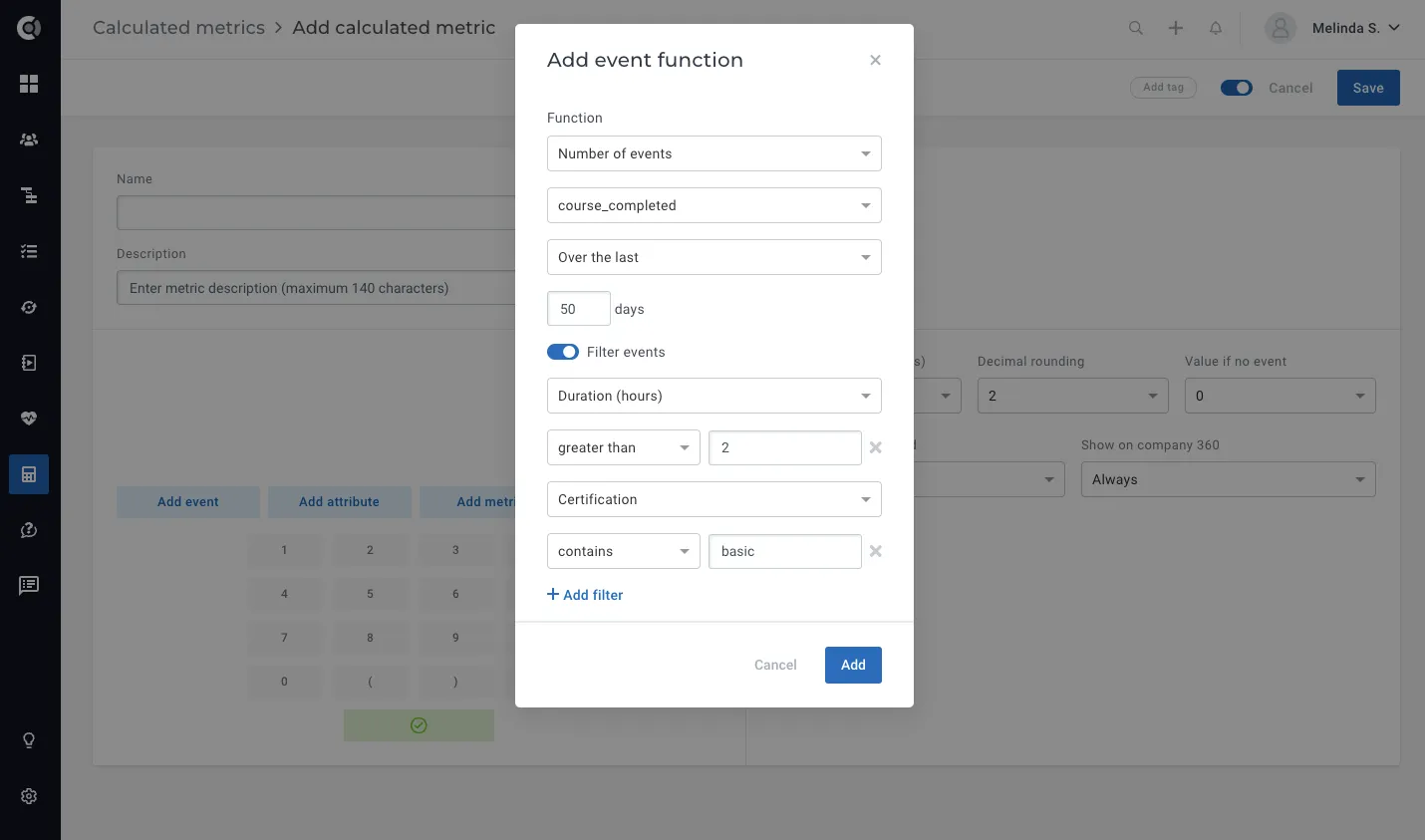
Task: Click the Add filter link
Action: pos(585,595)
